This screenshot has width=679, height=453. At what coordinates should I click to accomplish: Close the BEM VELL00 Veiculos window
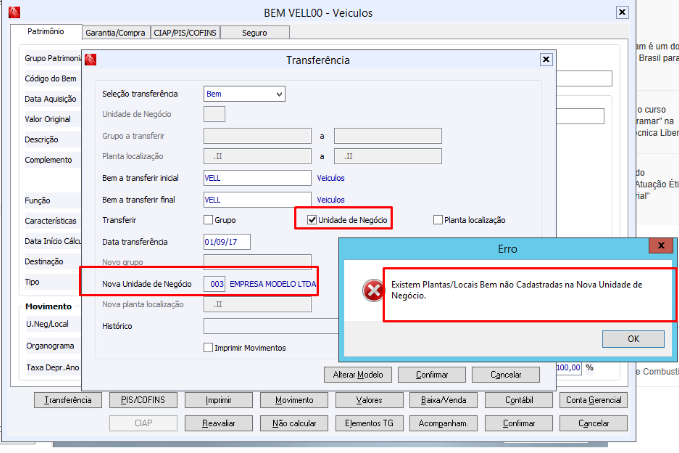pos(622,12)
